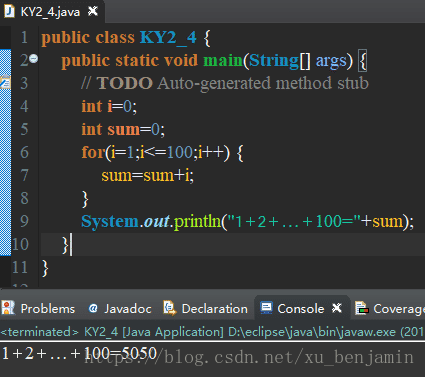Click the sum=sum+i statement

pyautogui.click(x=148, y=175)
